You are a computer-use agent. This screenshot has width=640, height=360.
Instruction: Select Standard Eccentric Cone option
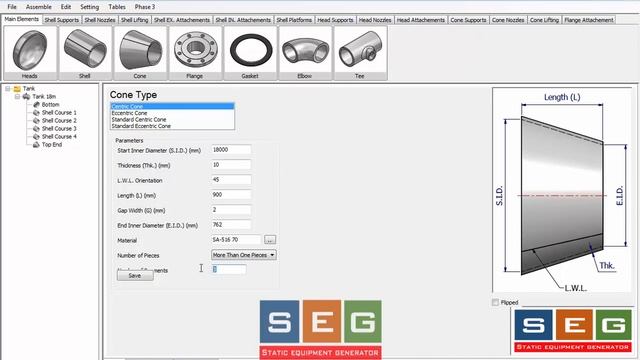[x=172, y=126]
